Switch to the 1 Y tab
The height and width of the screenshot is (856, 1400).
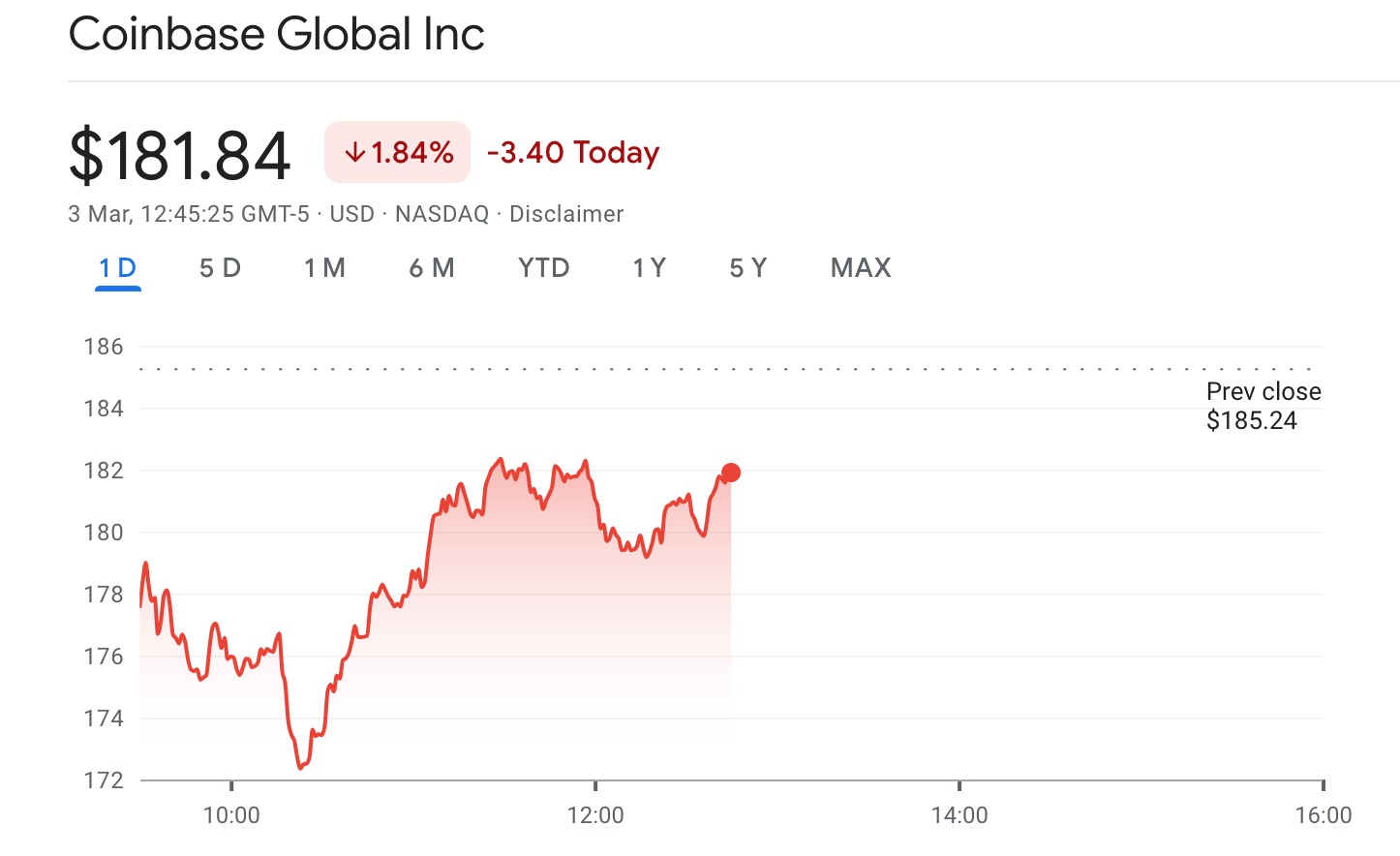click(647, 268)
